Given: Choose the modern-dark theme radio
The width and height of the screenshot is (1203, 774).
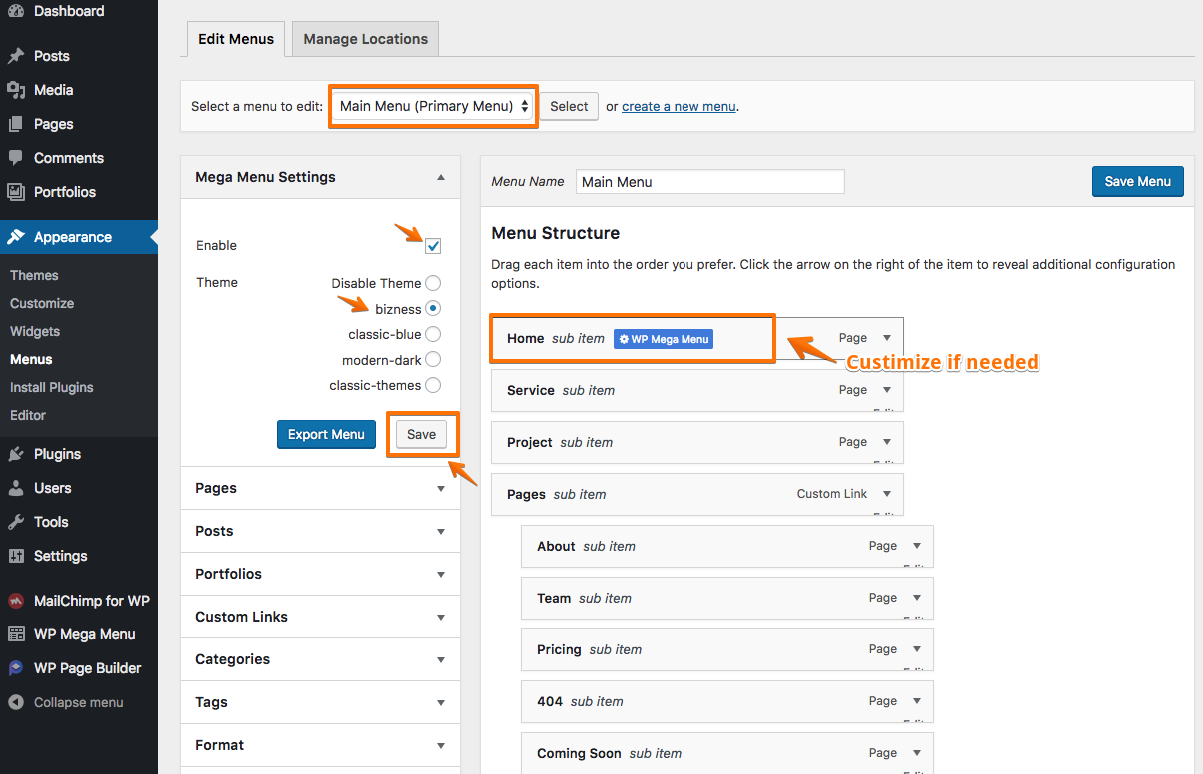Looking at the screenshot, I should (x=433, y=360).
